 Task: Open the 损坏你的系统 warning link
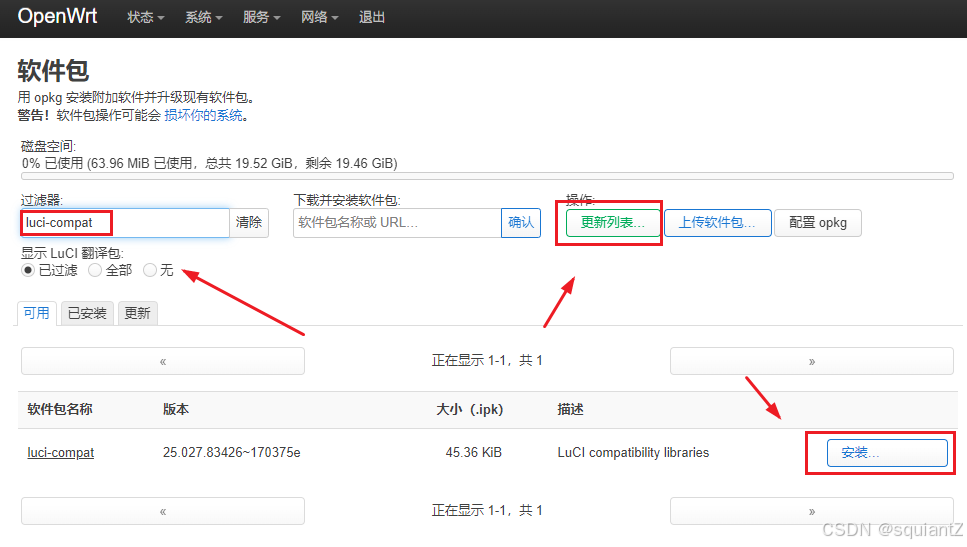203,115
